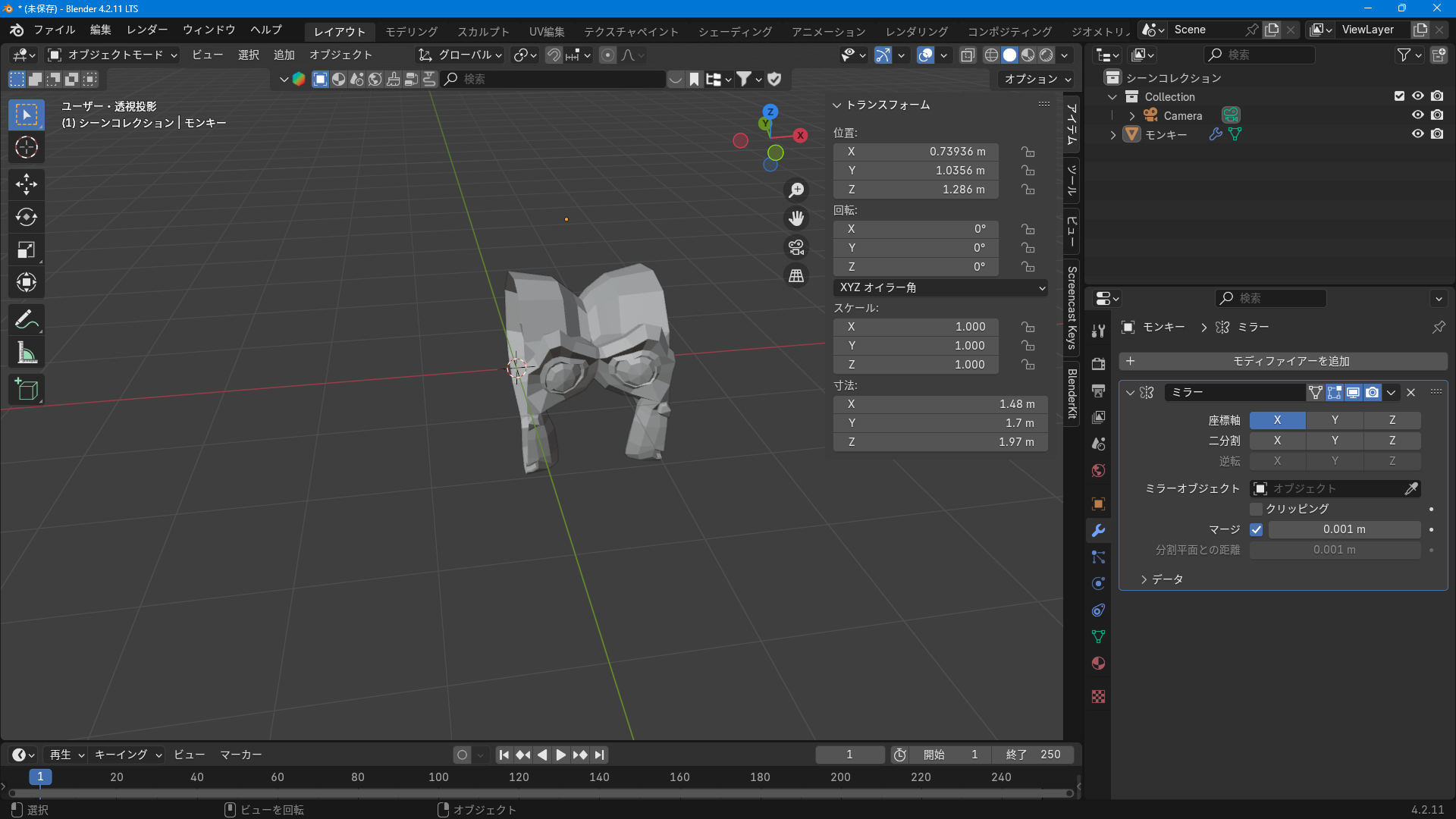1456x819 pixels.
Task: Open the Texture properties tab icon
Action: click(x=1098, y=696)
